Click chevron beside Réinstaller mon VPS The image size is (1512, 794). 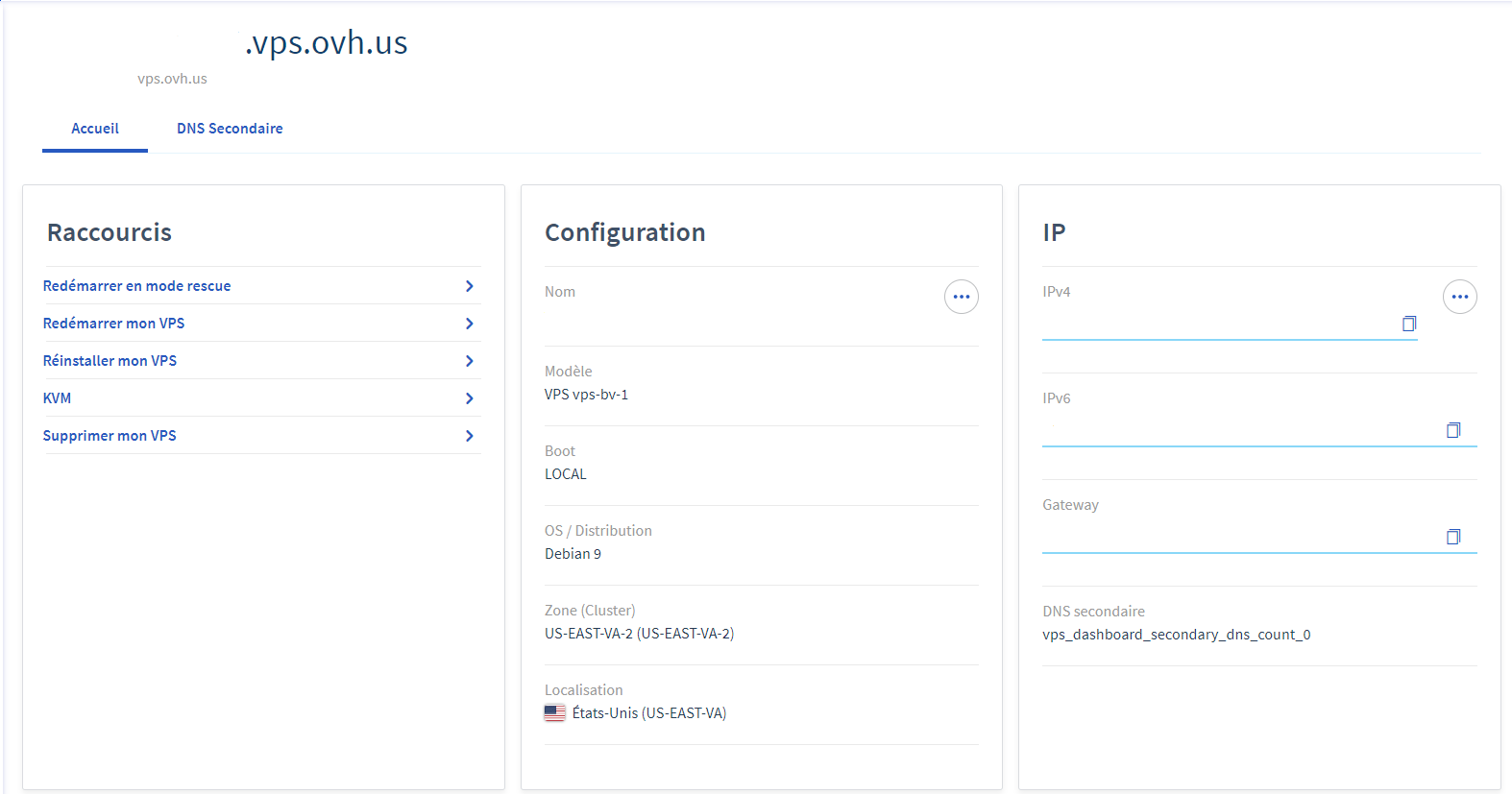[x=470, y=361]
